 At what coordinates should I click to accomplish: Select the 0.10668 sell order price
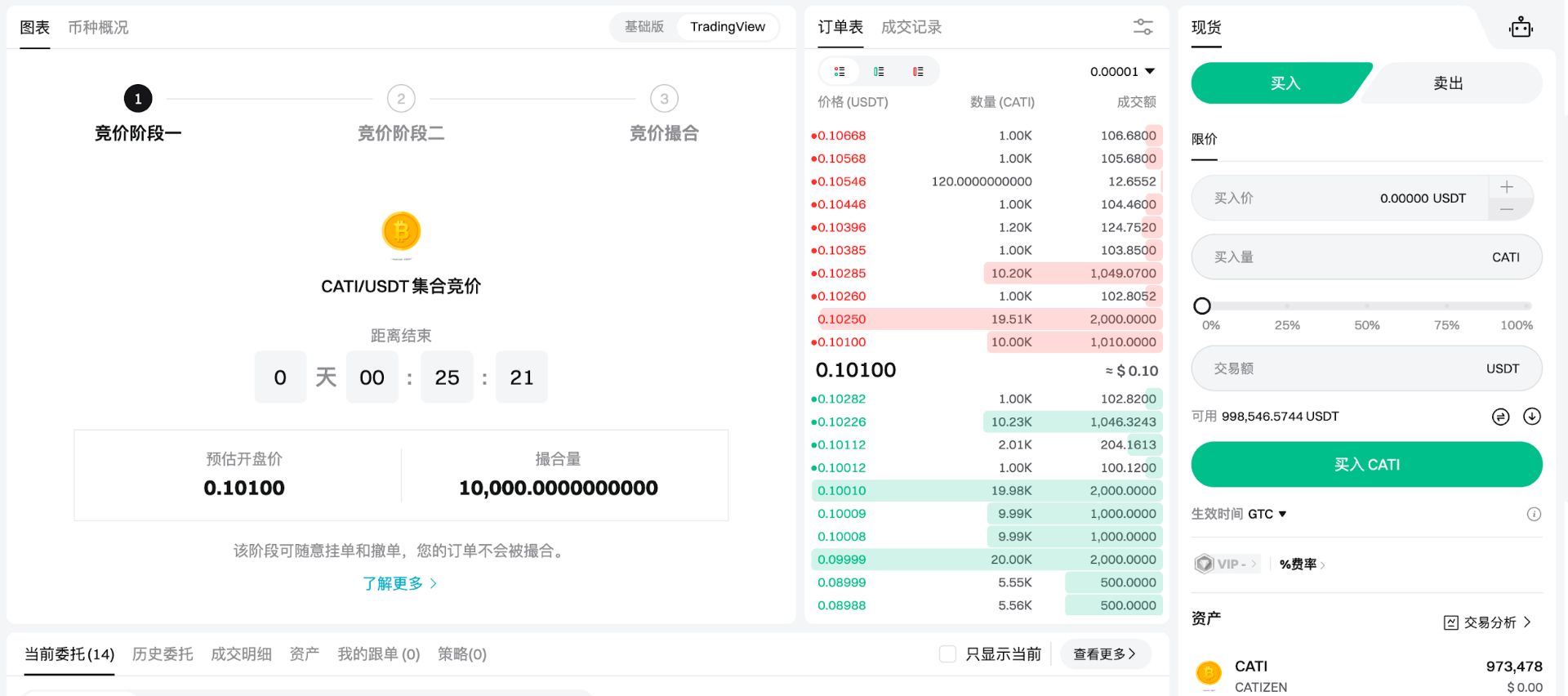click(841, 136)
